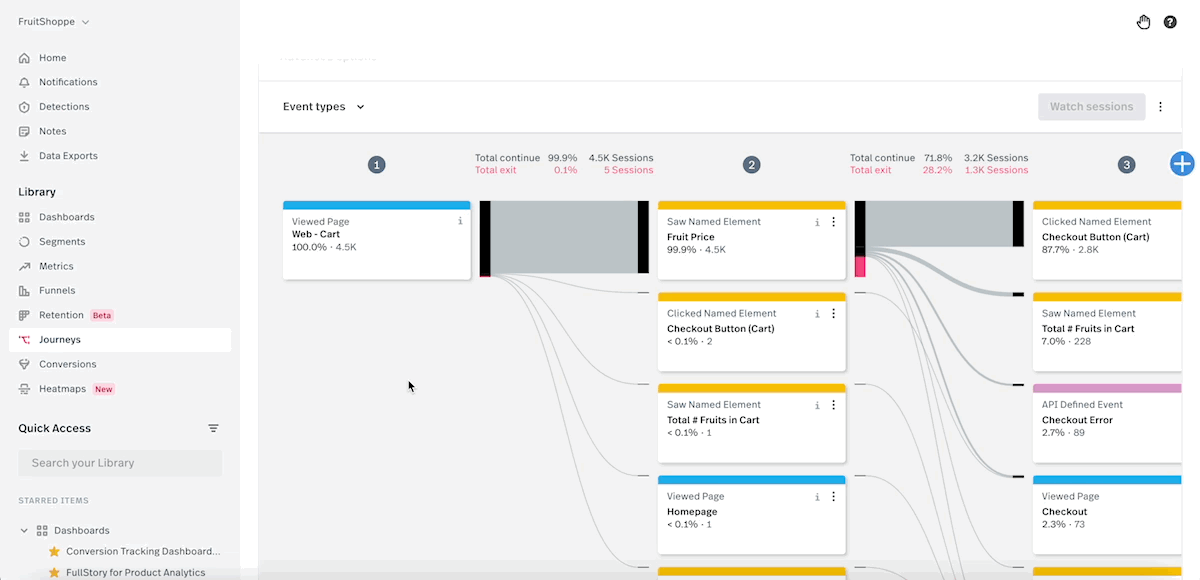Click info icon on Web - Cart card
Image resolution: width=1200 pixels, height=580 pixels.
(460, 221)
